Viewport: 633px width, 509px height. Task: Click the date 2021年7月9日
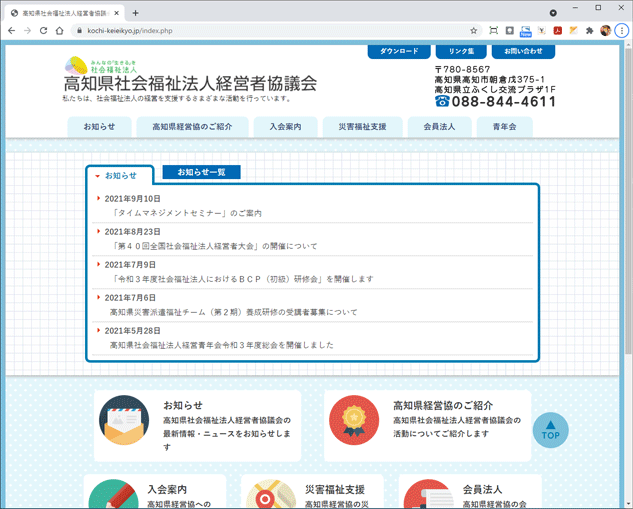pos(130,265)
